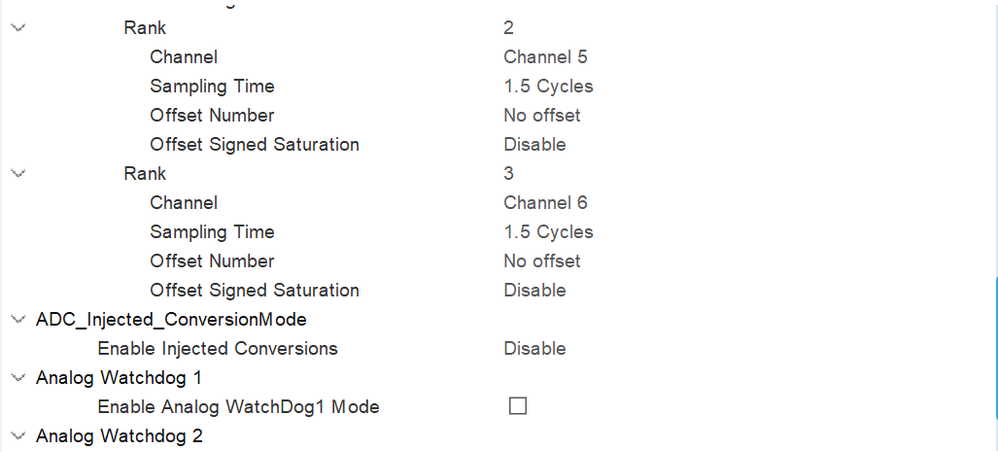Click Rank 2 Offset Signed Saturation Disable value
Screen dimensions: 998x452
pos(535,144)
